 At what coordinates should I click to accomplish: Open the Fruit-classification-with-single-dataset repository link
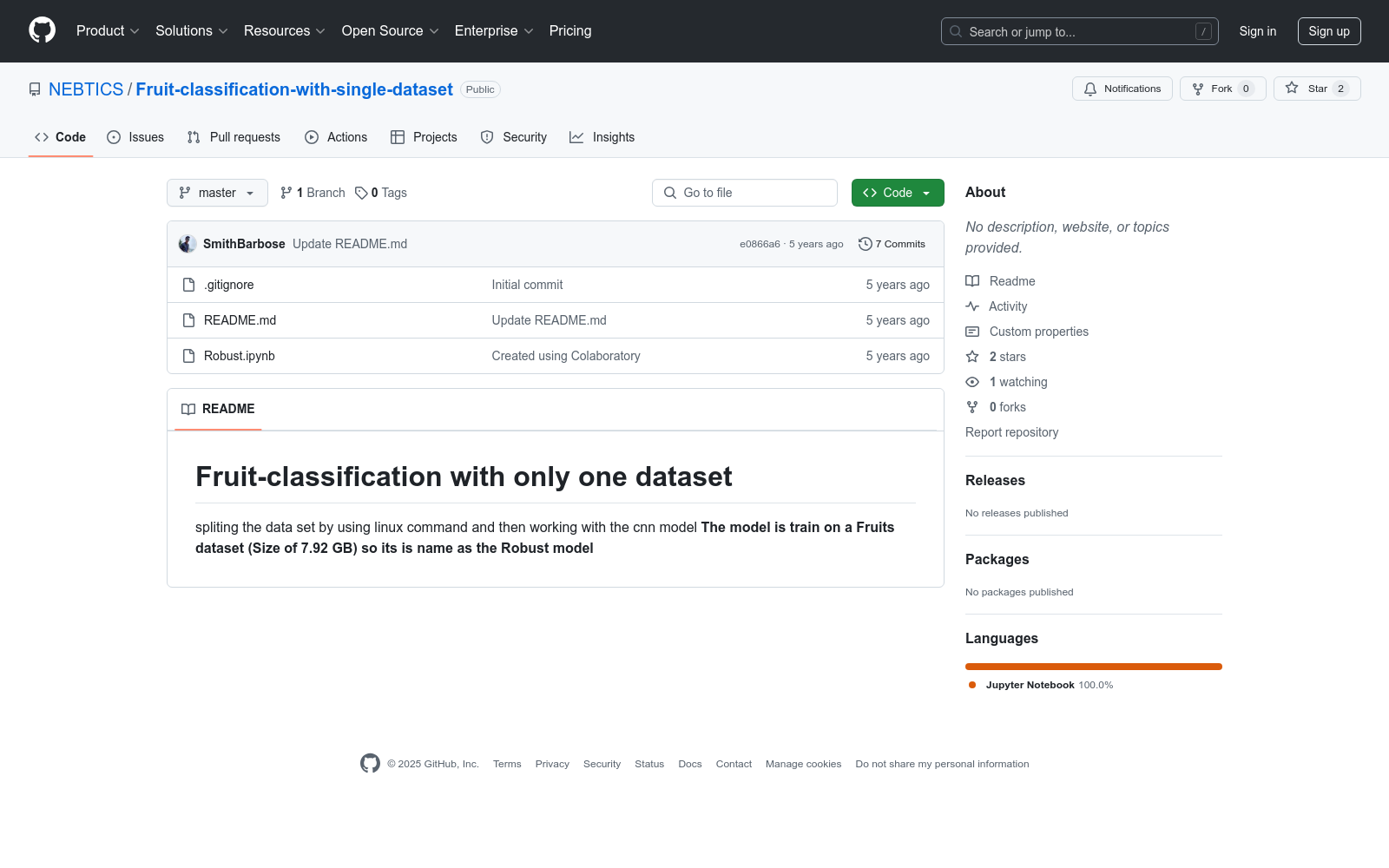point(294,89)
